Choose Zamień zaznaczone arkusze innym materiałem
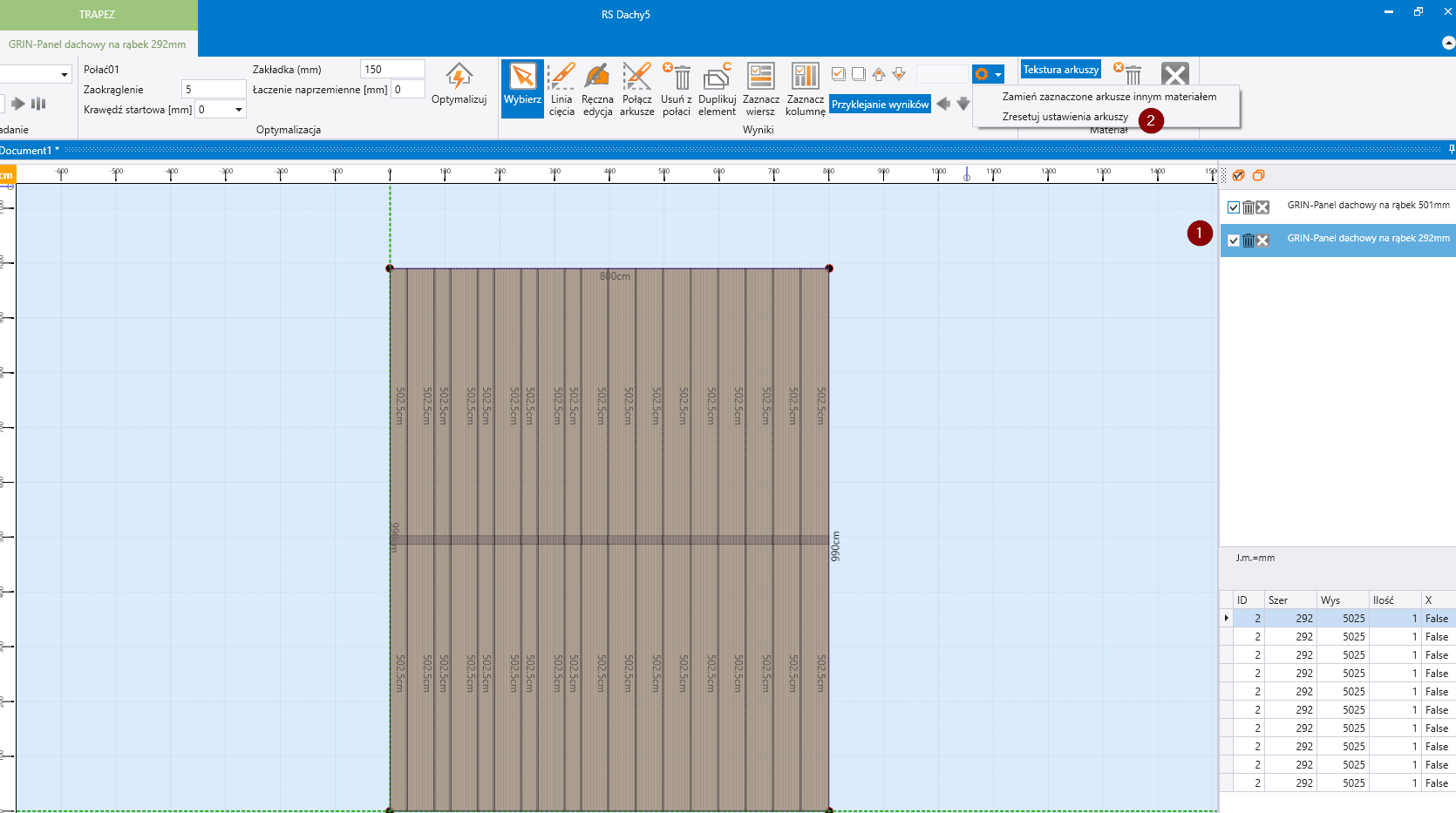The height and width of the screenshot is (813, 1456). click(1108, 97)
